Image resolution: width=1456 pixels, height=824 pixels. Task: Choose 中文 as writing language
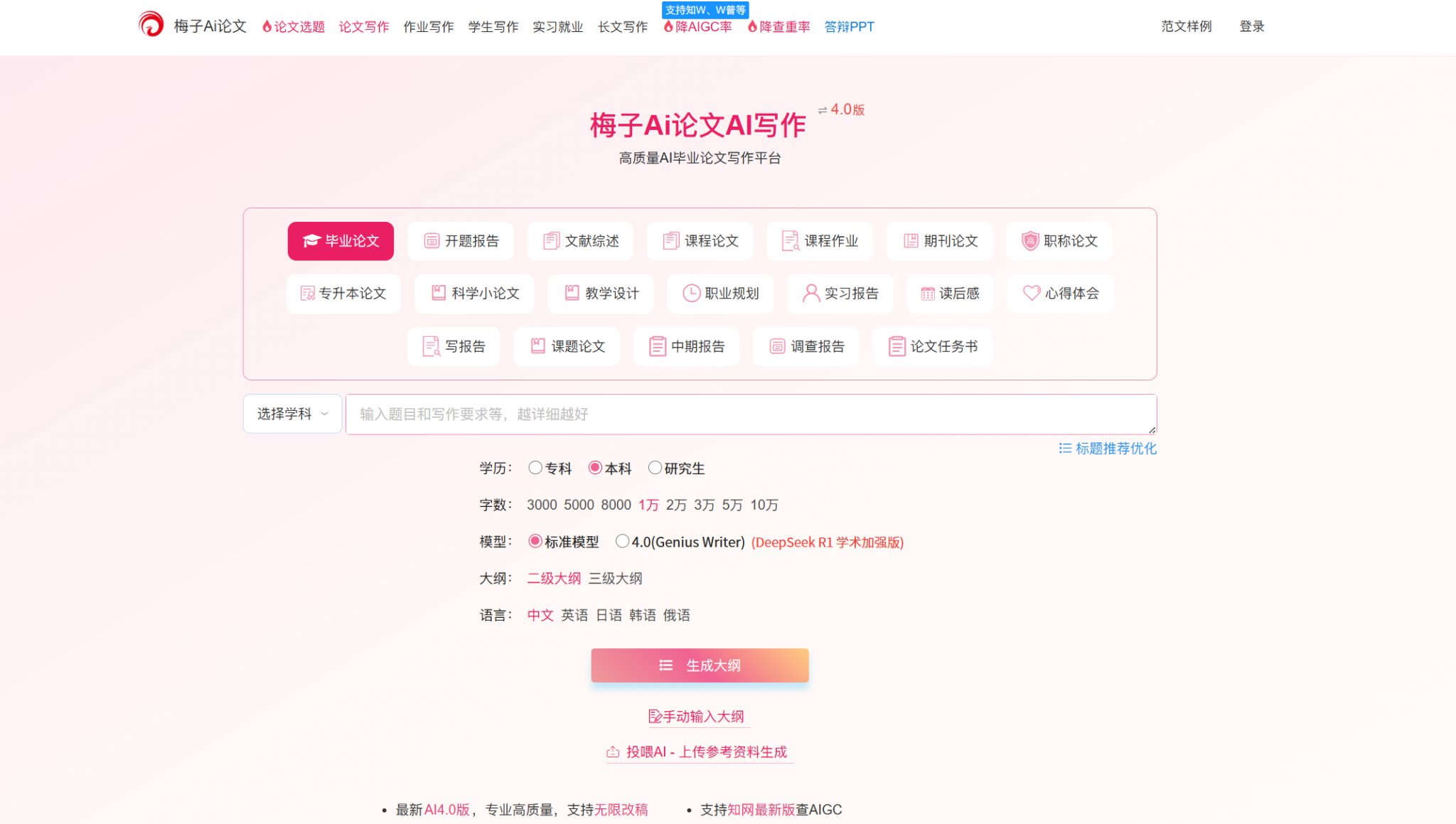pos(540,616)
